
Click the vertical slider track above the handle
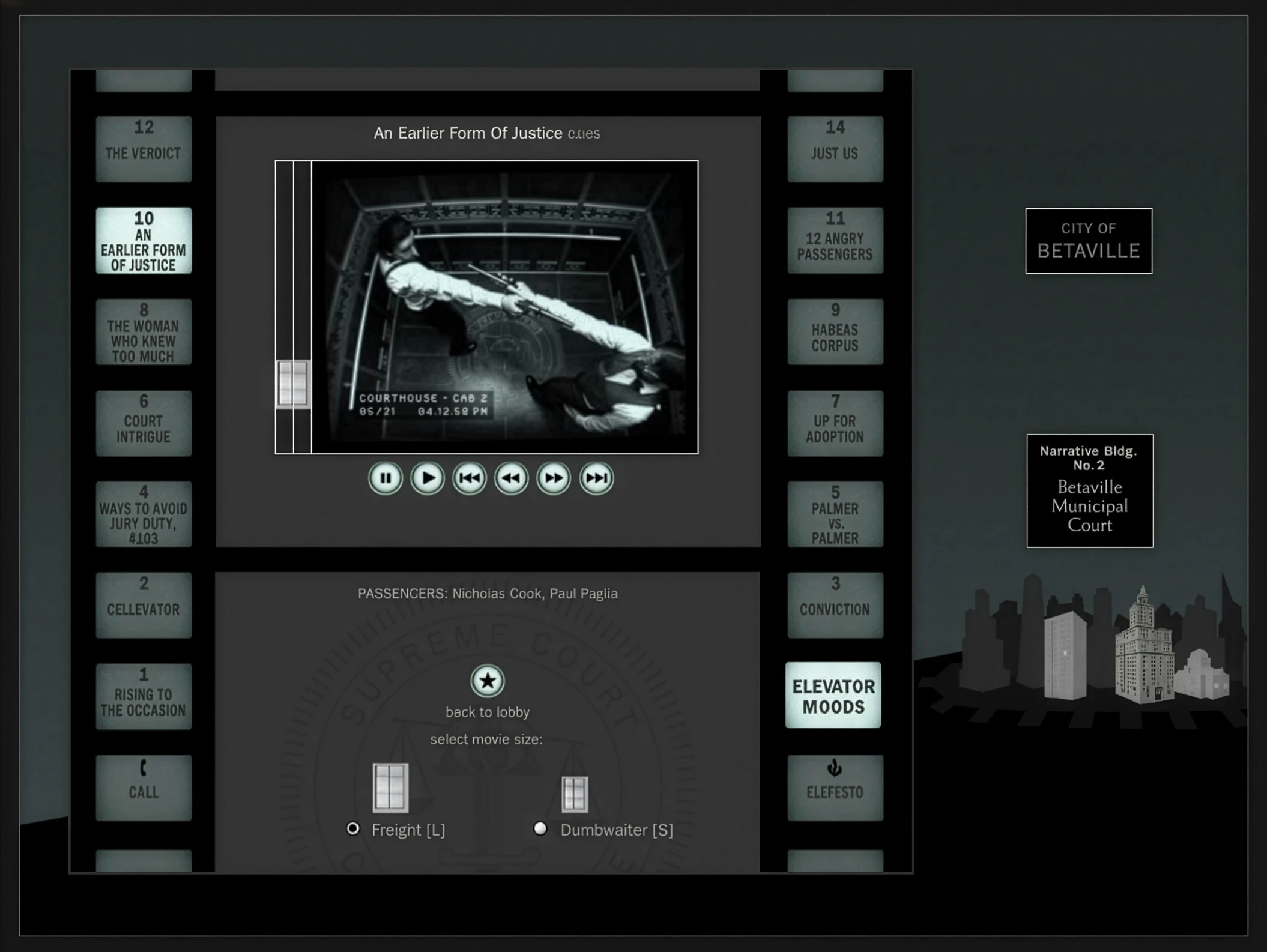point(293,260)
